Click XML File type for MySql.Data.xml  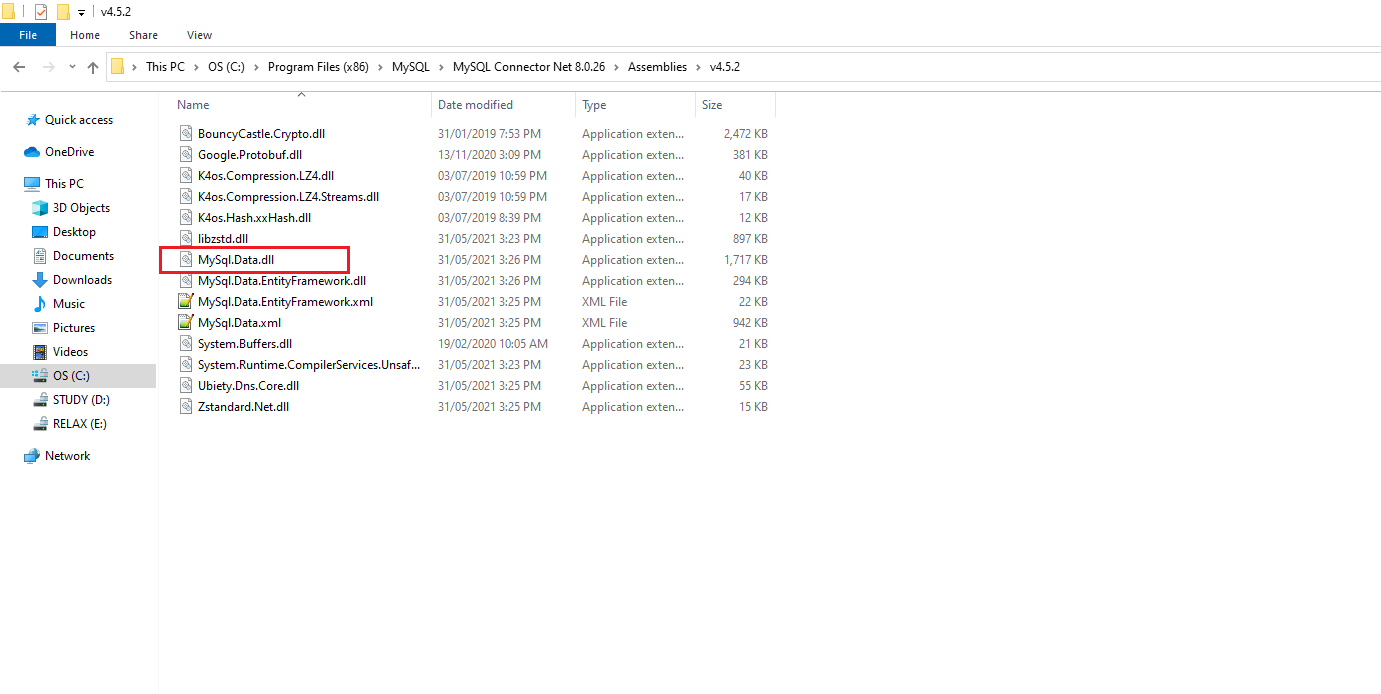(x=605, y=323)
